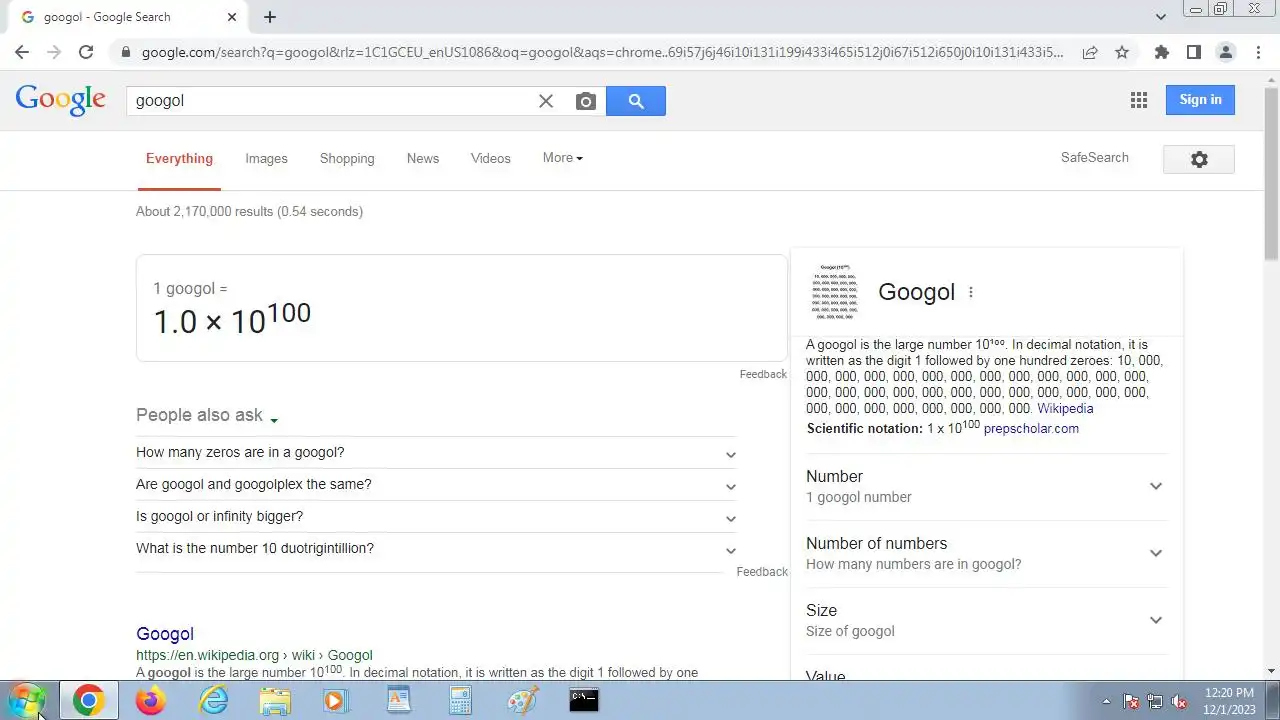The height and width of the screenshot is (720, 1280).
Task: Open Command Prompt from the taskbar
Action: (584, 701)
